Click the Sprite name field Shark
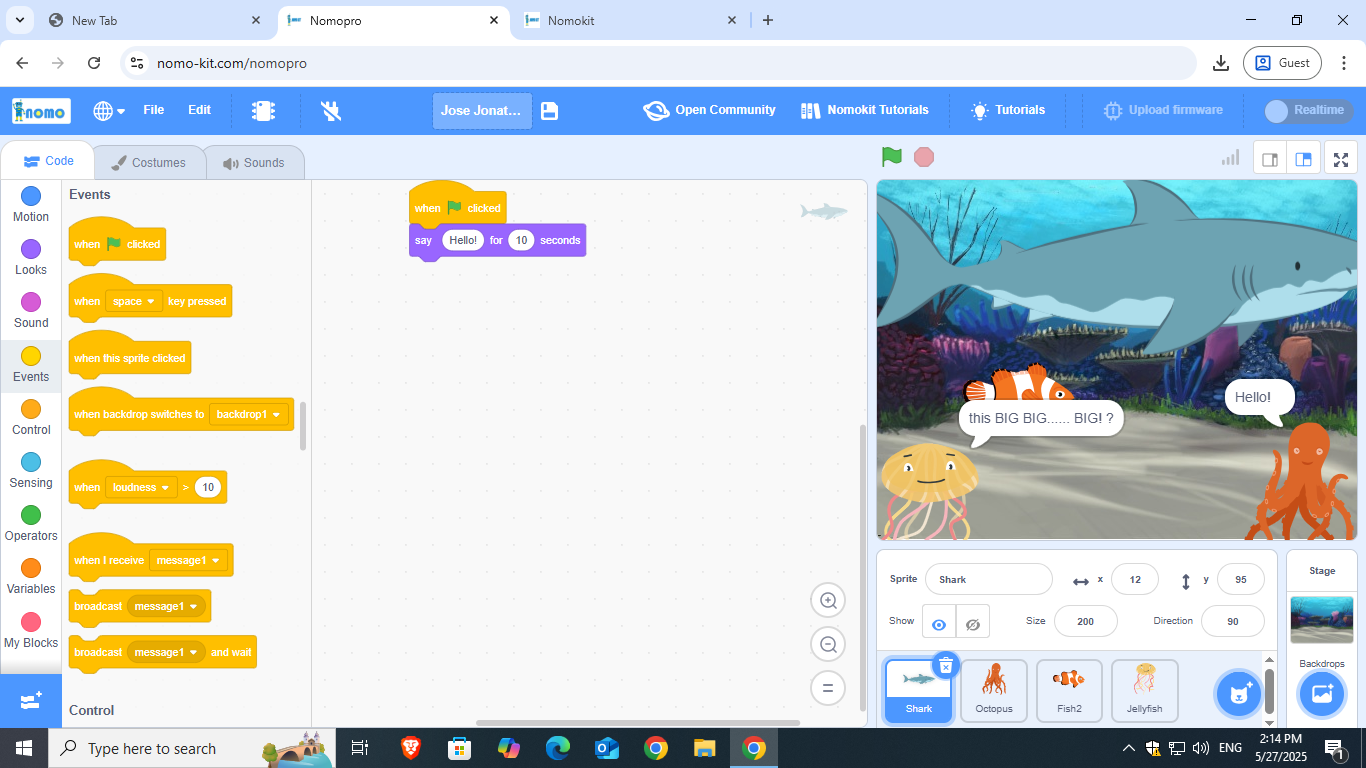This screenshot has width=1366, height=768. pos(988,579)
